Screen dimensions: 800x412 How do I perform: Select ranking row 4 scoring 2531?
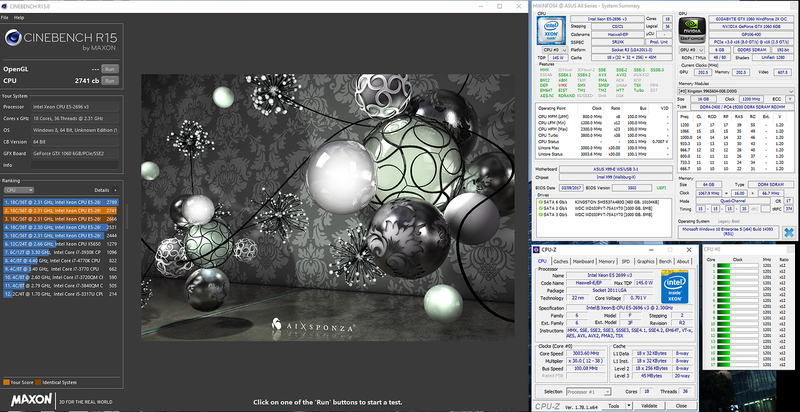(61, 227)
